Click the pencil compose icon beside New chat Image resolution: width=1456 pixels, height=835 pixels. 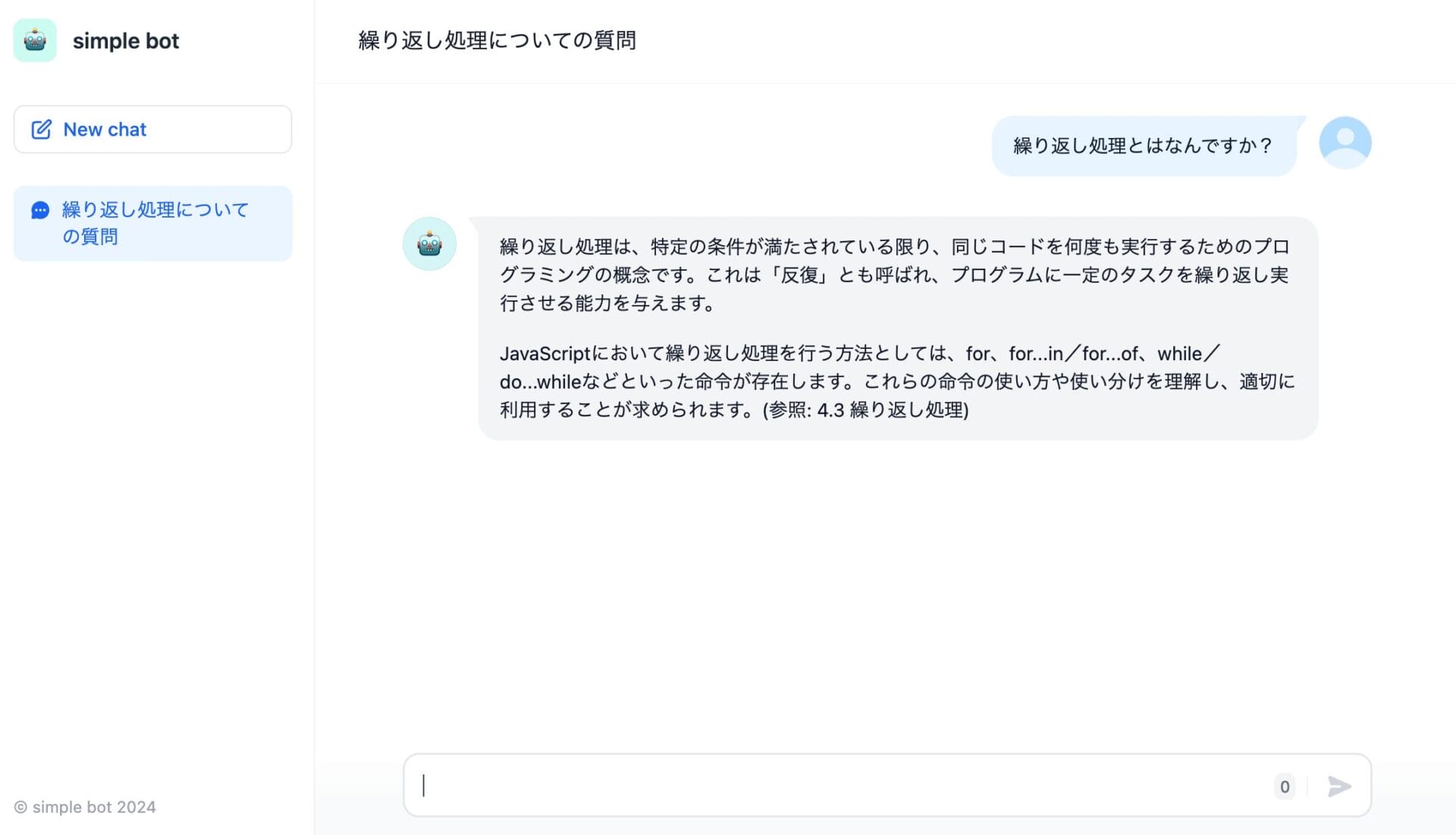pyautogui.click(x=41, y=130)
